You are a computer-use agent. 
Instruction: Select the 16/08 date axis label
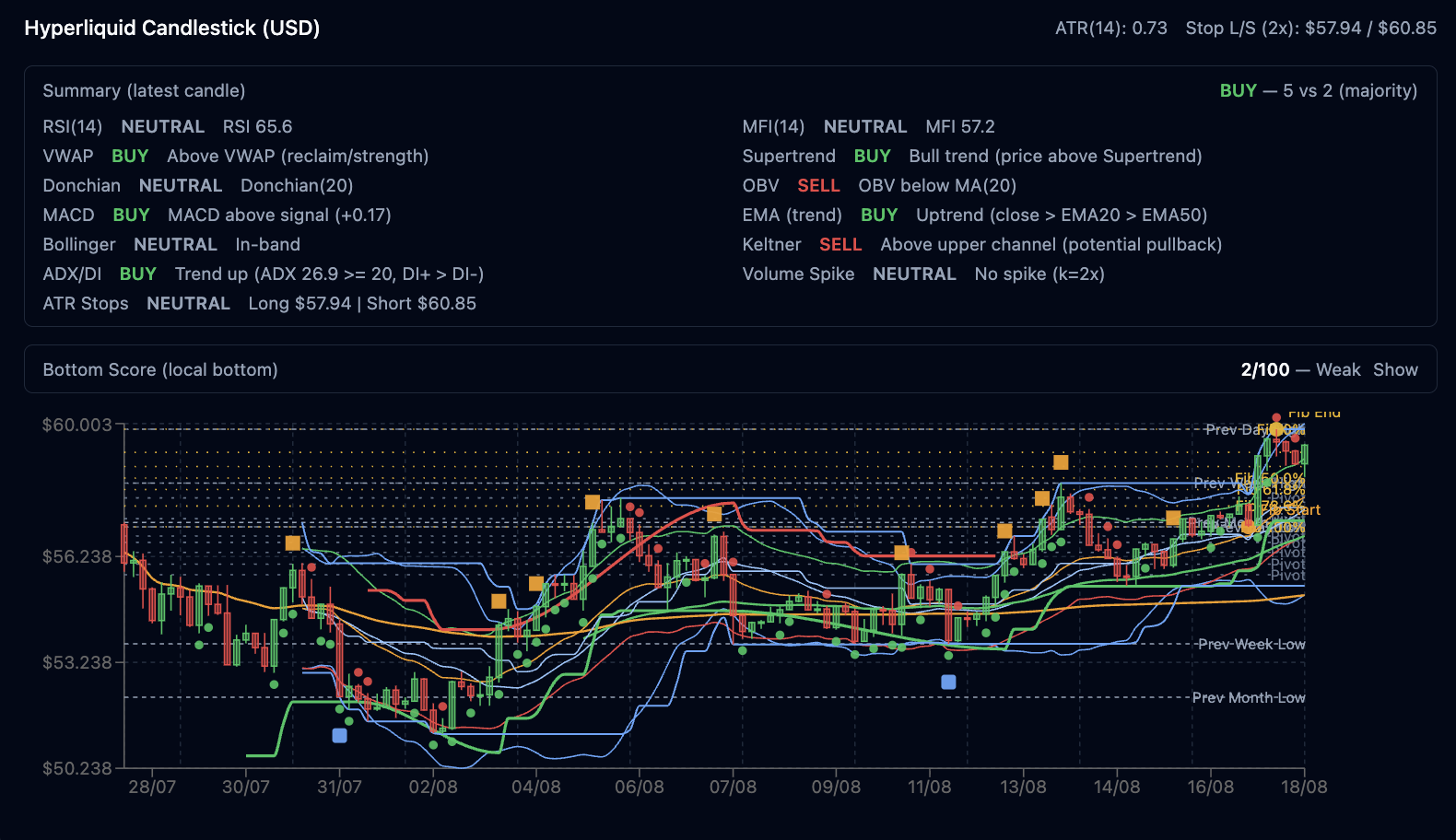[1210, 787]
